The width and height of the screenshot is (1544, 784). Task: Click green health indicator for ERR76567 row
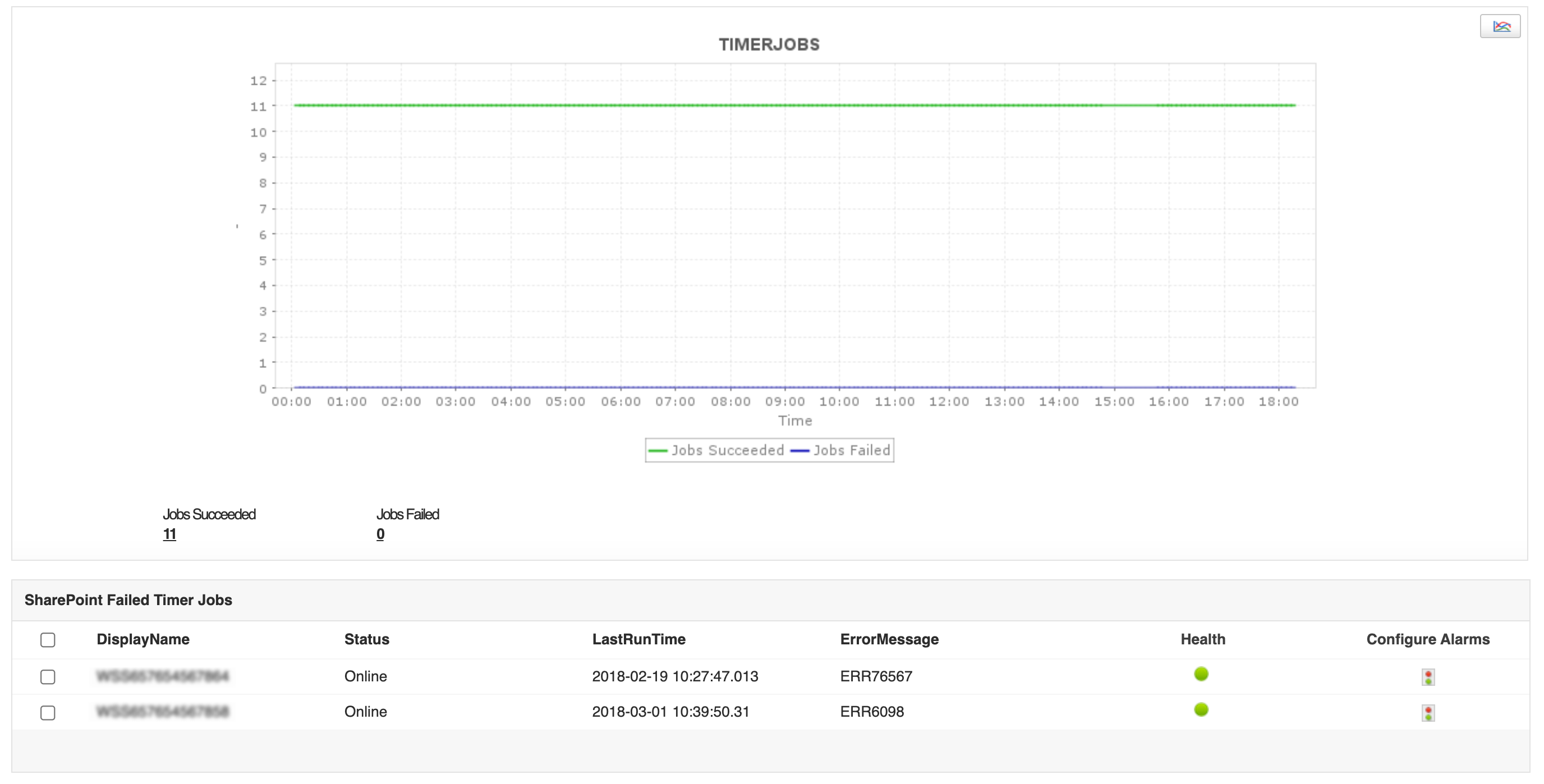coord(1201,674)
